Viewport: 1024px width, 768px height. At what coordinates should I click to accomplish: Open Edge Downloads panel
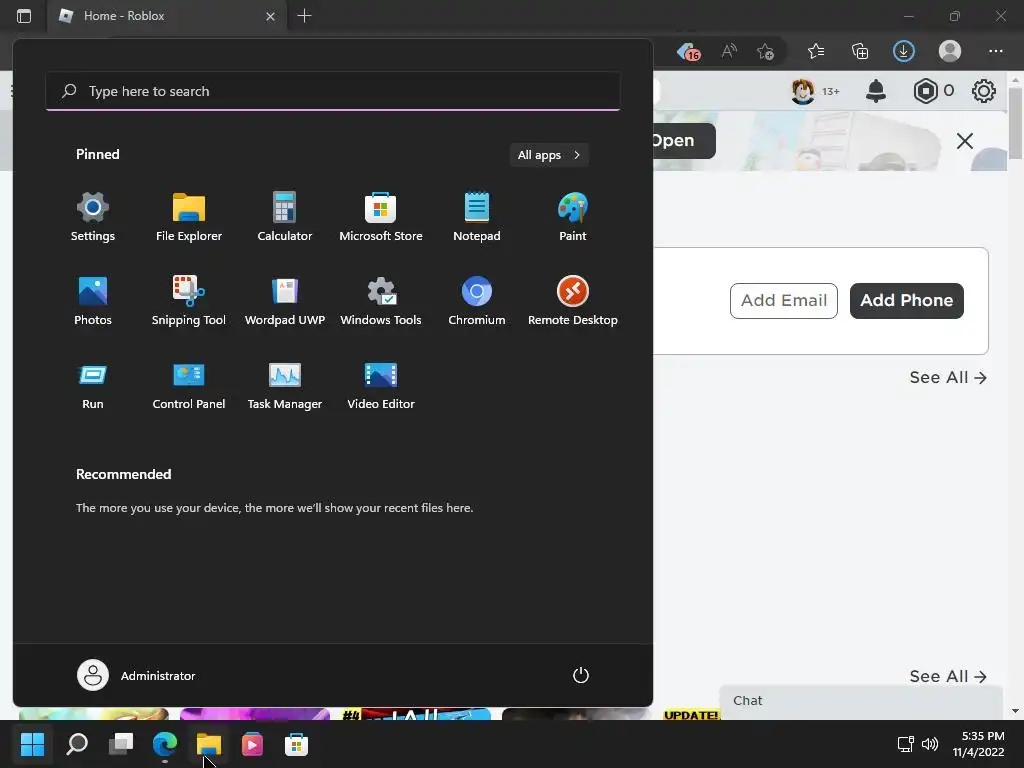click(904, 51)
